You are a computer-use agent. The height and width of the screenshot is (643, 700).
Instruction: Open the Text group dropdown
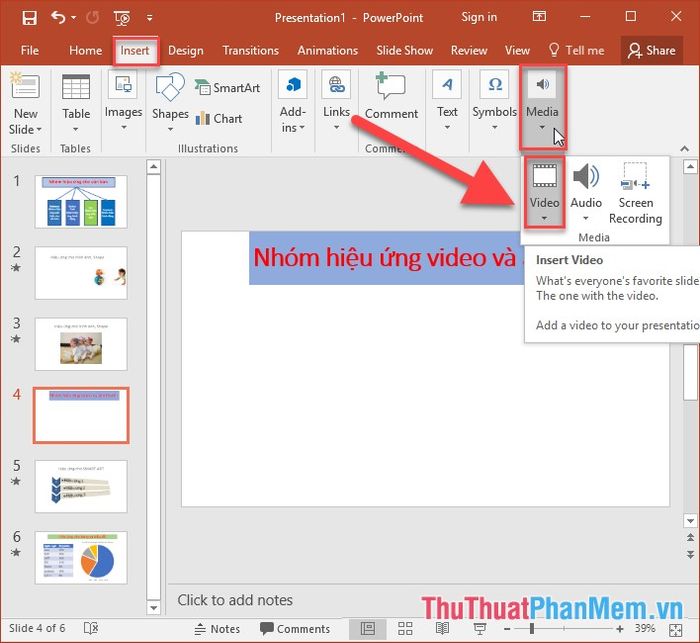447,102
